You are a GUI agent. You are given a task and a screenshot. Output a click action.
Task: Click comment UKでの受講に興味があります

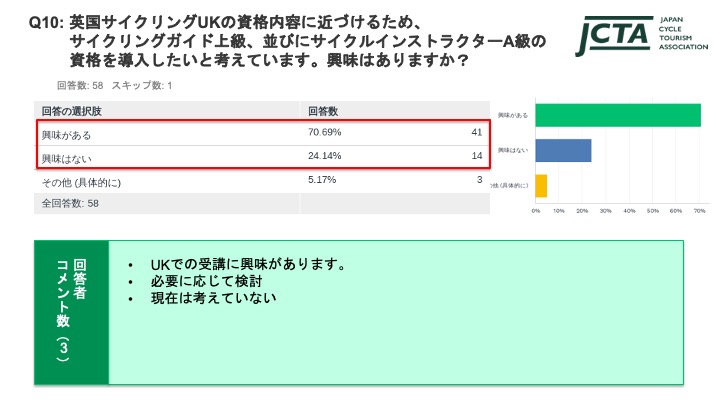point(248,264)
